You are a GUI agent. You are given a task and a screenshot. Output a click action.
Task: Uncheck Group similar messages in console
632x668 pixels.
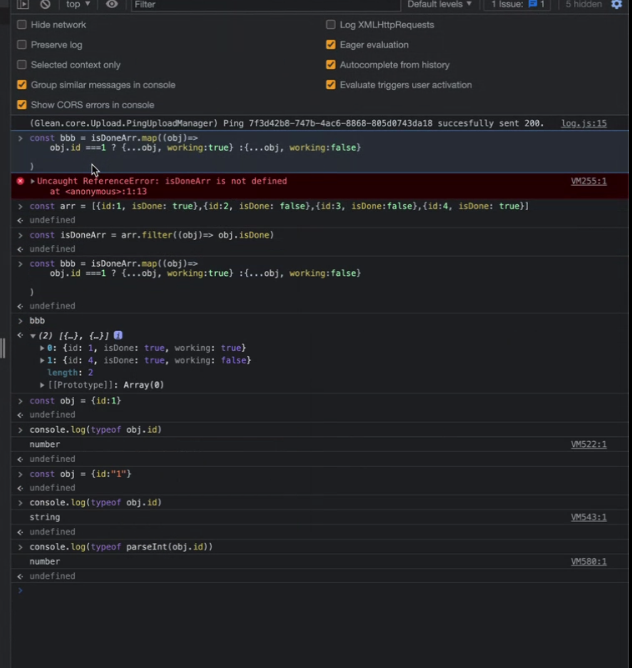tap(22, 85)
